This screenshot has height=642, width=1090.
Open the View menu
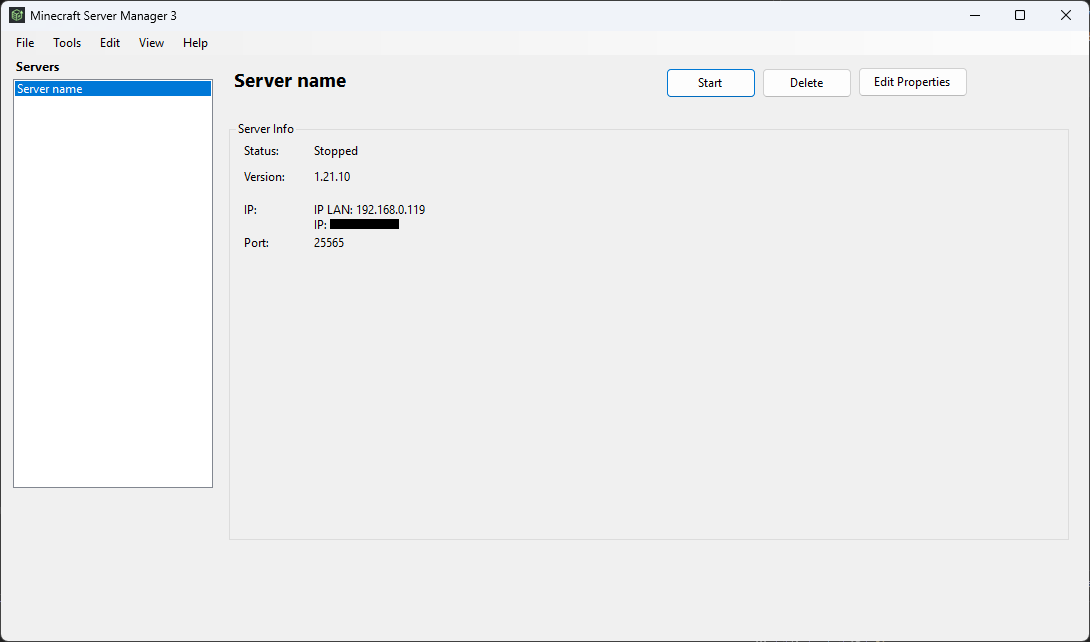(151, 43)
